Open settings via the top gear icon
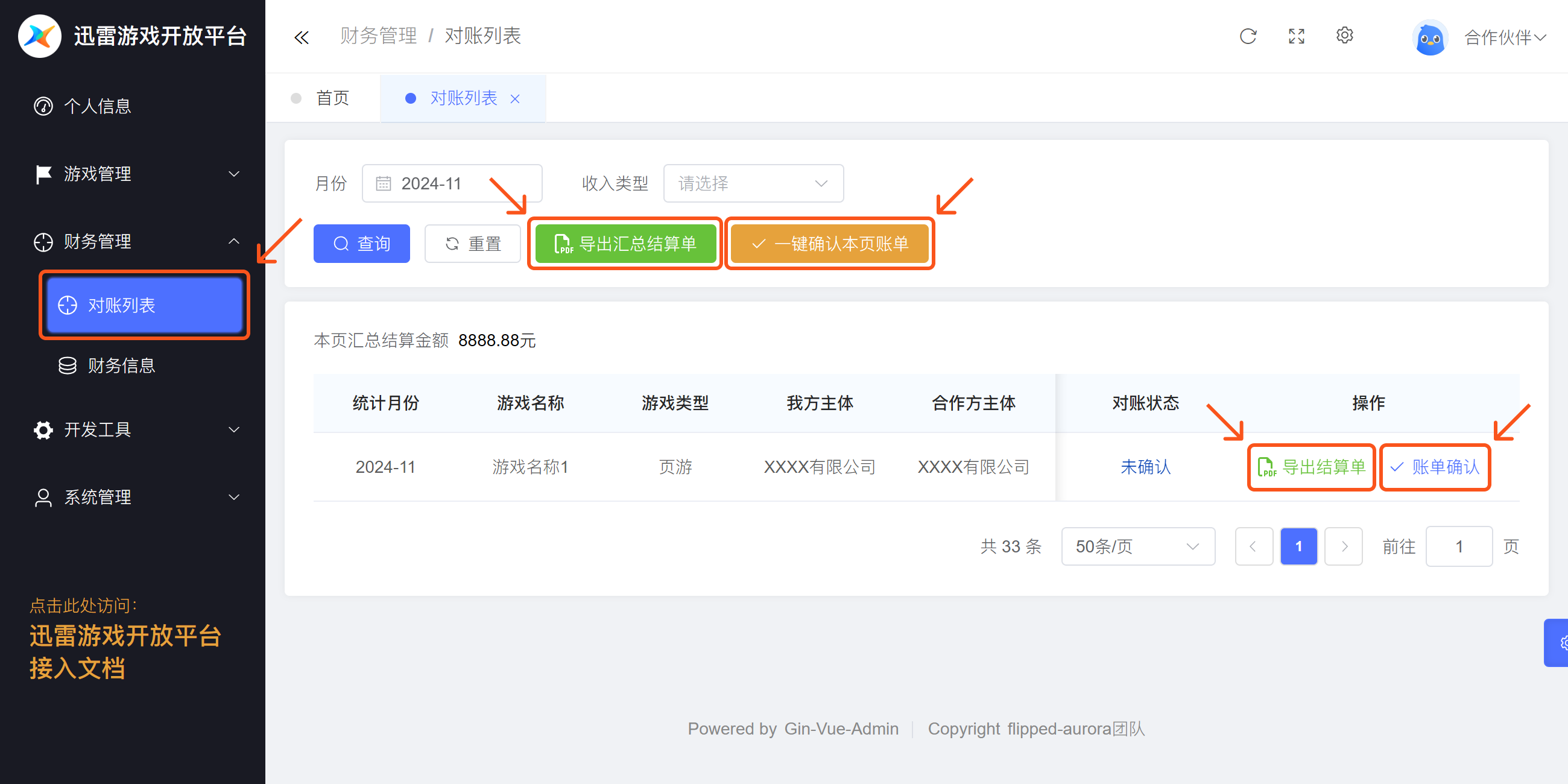This screenshot has width=1568, height=784. (1345, 36)
